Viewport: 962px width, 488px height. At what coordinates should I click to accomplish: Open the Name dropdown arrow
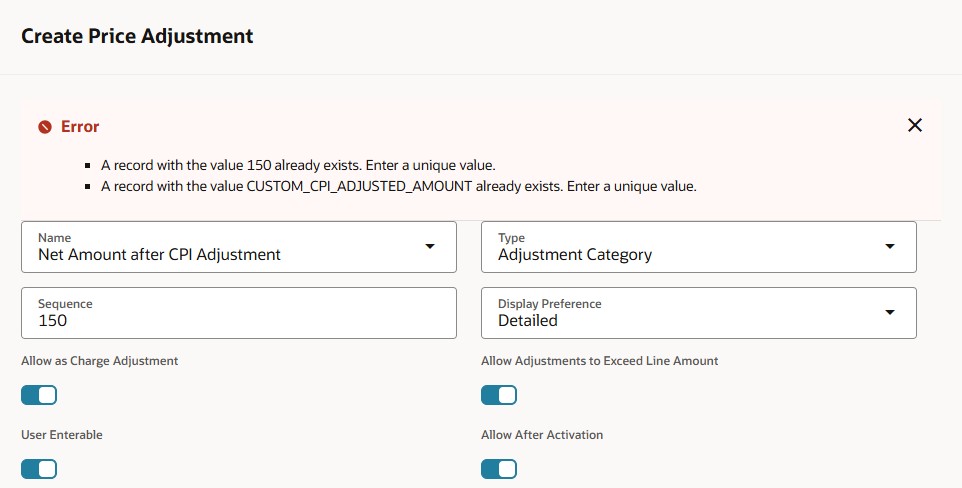430,247
